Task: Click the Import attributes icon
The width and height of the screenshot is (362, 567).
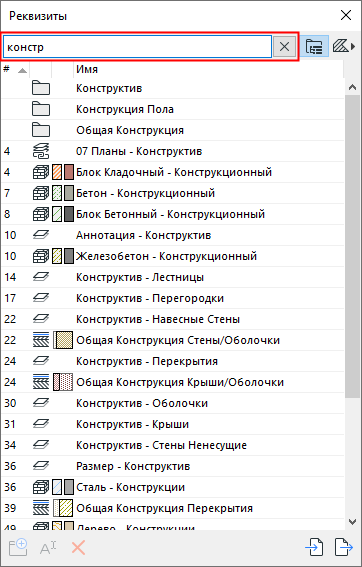Action: (x=314, y=547)
